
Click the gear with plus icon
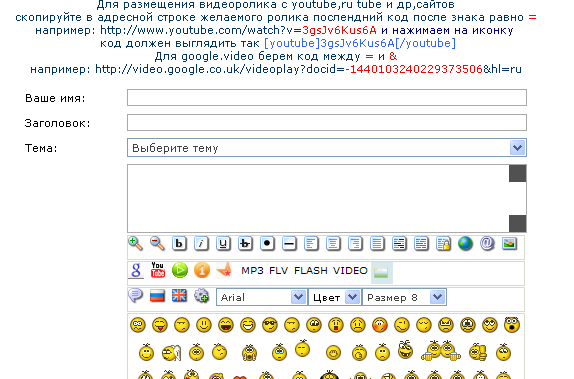pos(201,296)
